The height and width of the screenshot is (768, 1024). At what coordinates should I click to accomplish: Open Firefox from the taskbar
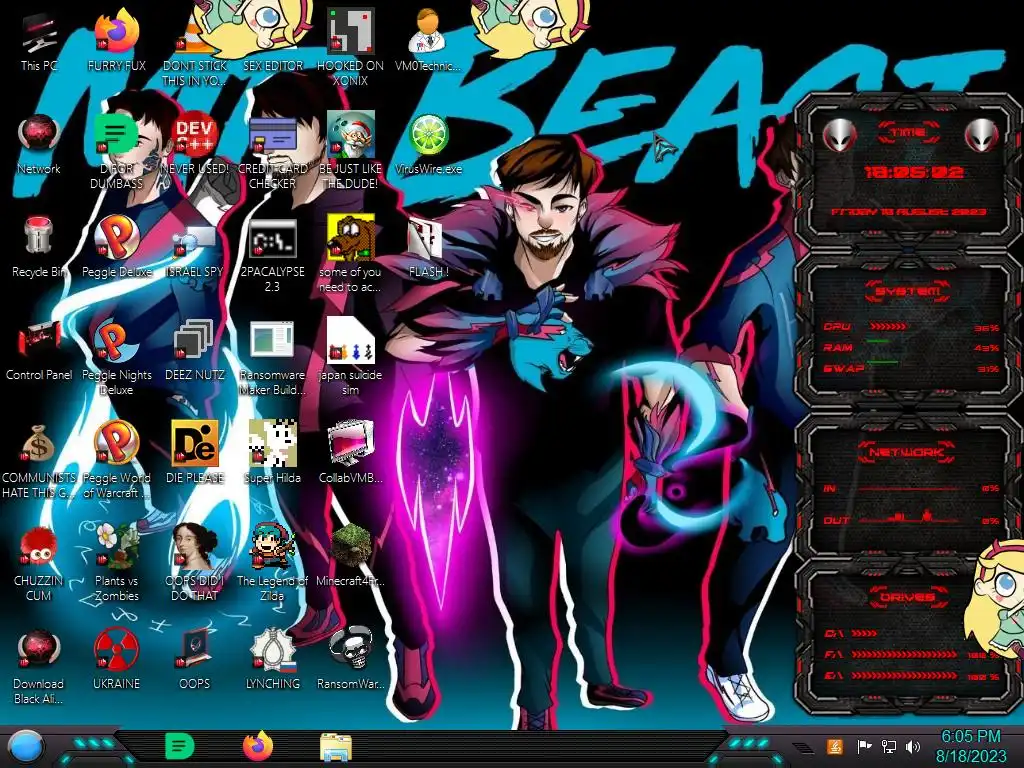pos(258,746)
